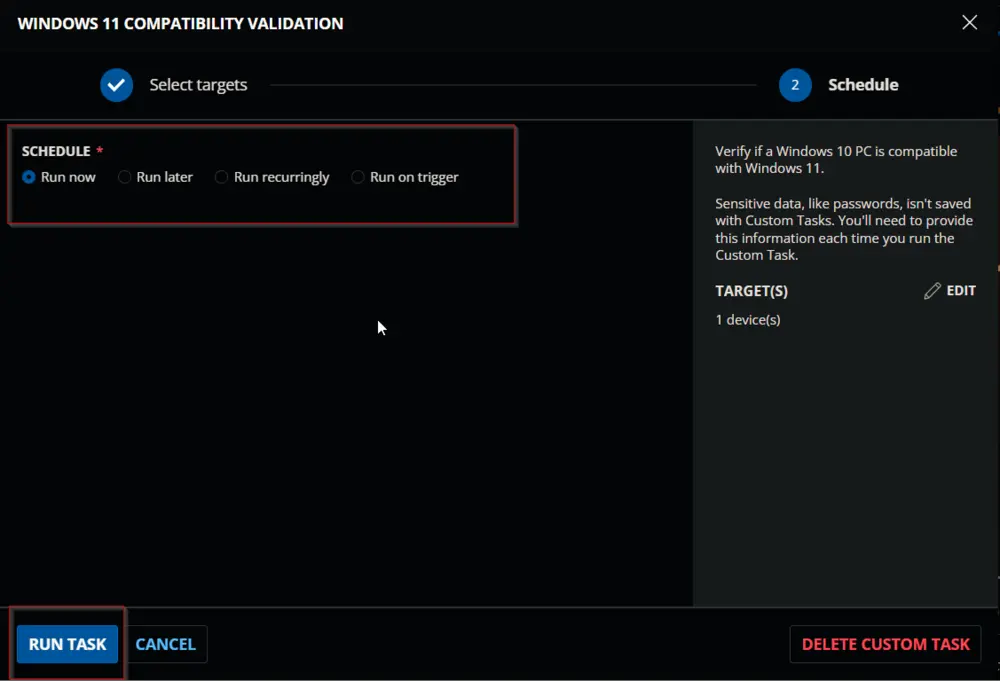Click the SCHEDULE heading label
Screen dimensions: 1000x681
pos(56,151)
